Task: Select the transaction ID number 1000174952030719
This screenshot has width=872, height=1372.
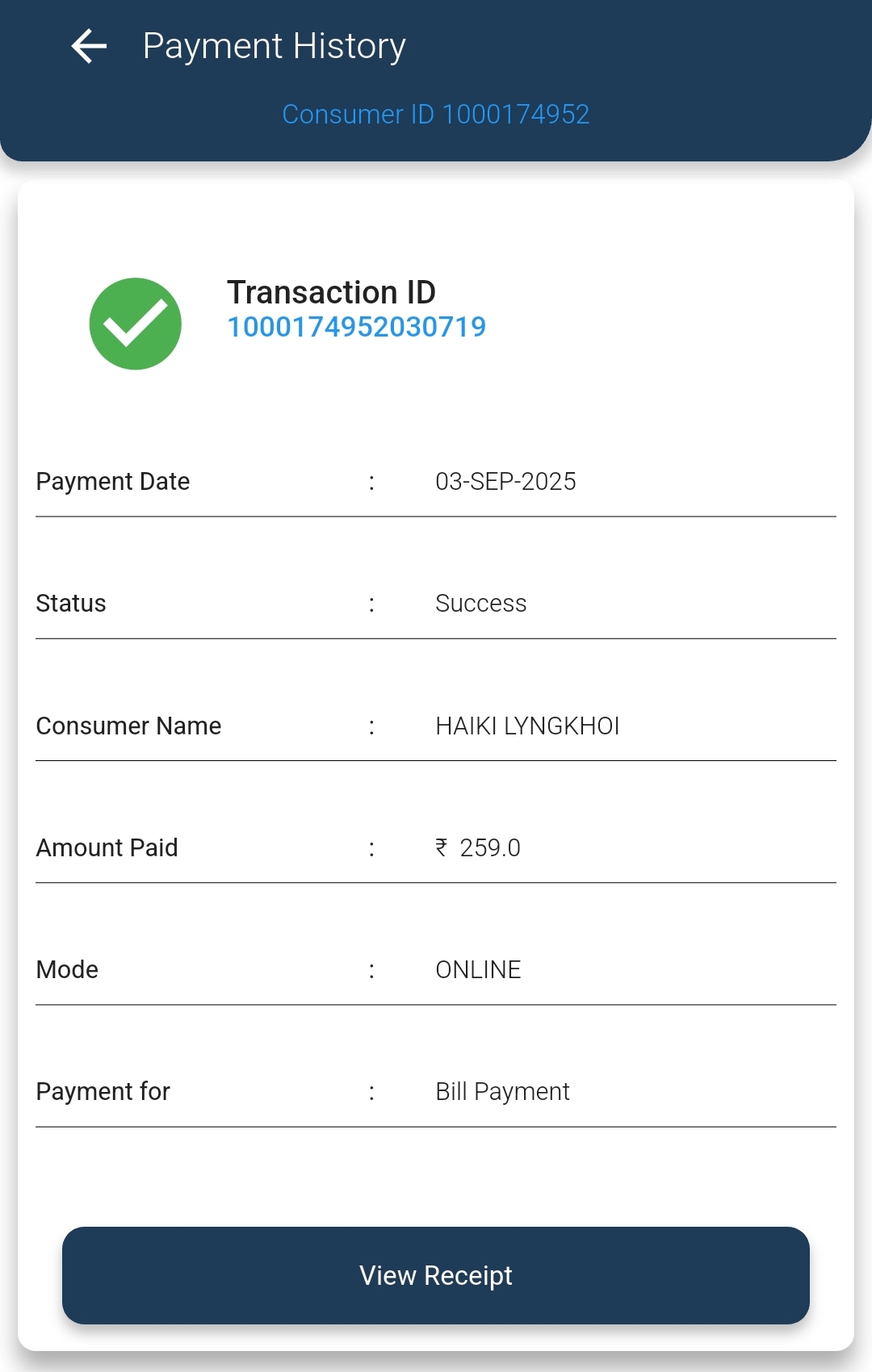Action: (356, 327)
